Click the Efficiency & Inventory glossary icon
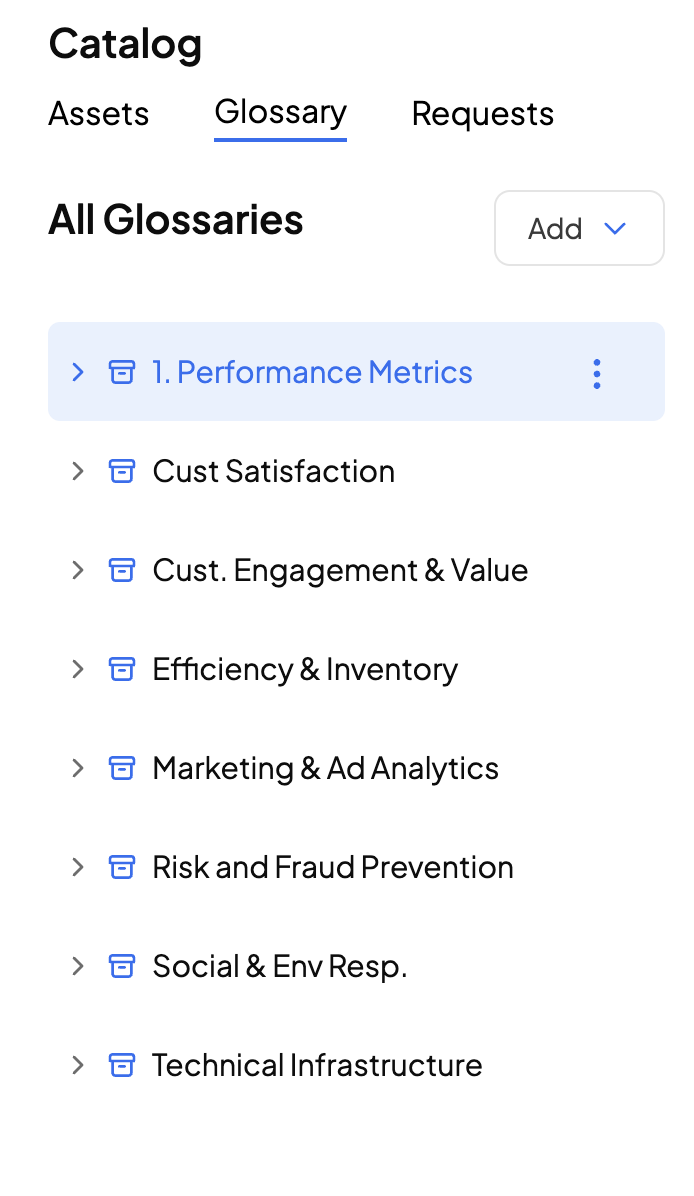 (121, 670)
